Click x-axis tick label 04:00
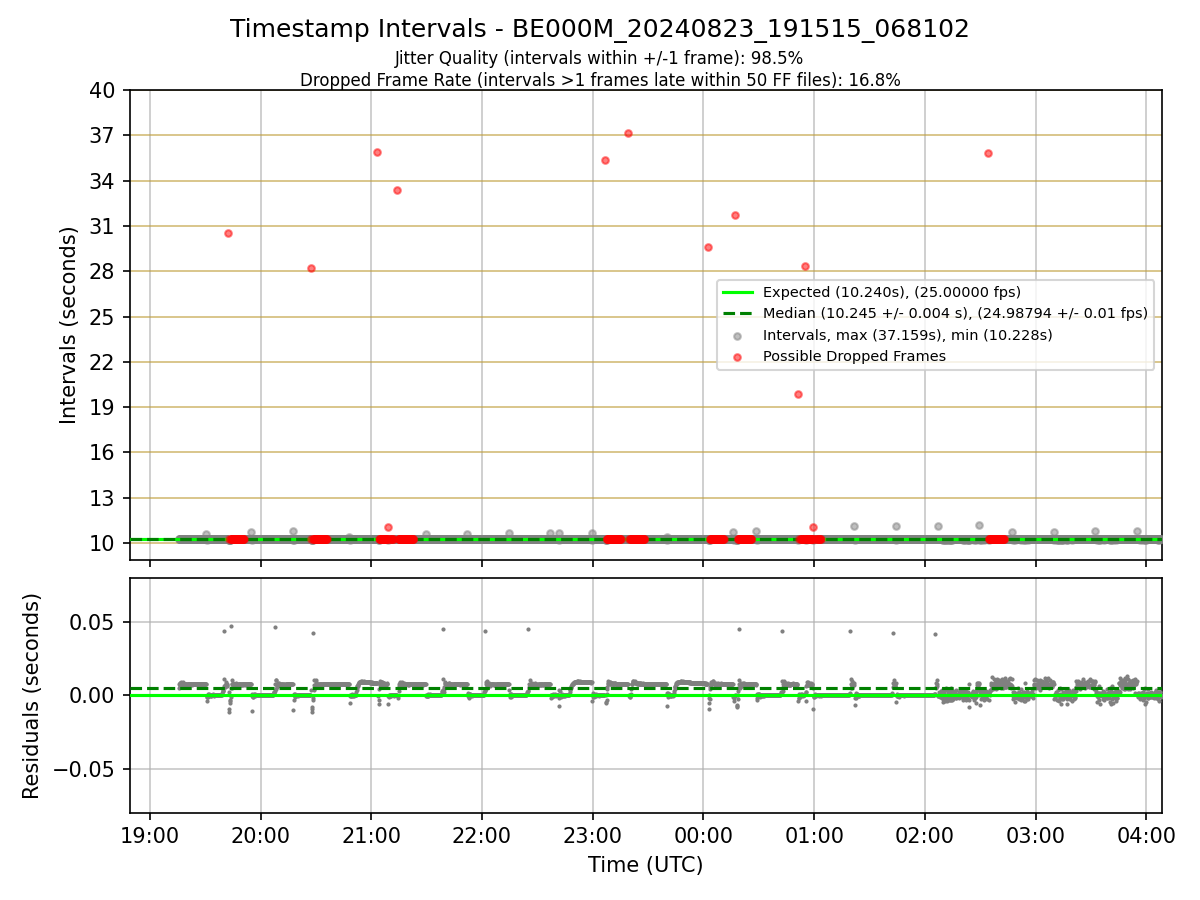This screenshot has width=1200, height=900. (1145, 834)
